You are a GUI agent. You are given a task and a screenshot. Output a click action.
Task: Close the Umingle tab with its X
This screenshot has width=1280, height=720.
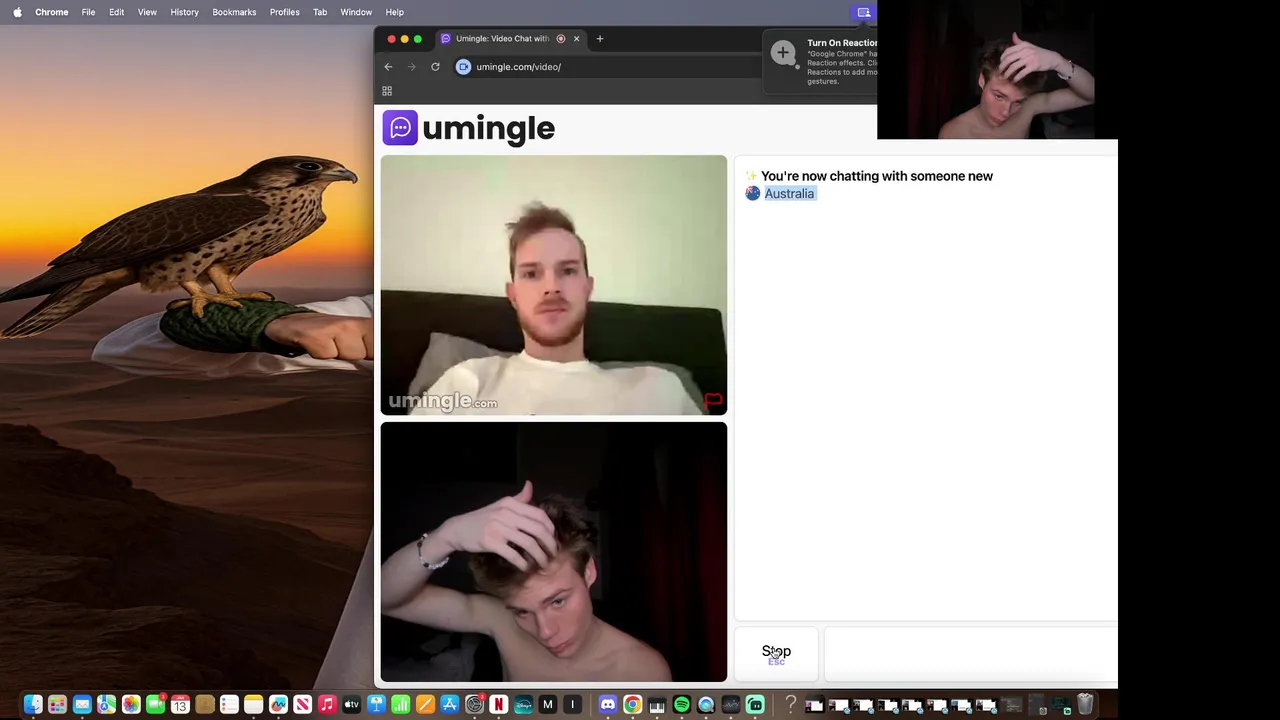pyautogui.click(x=576, y=39)
